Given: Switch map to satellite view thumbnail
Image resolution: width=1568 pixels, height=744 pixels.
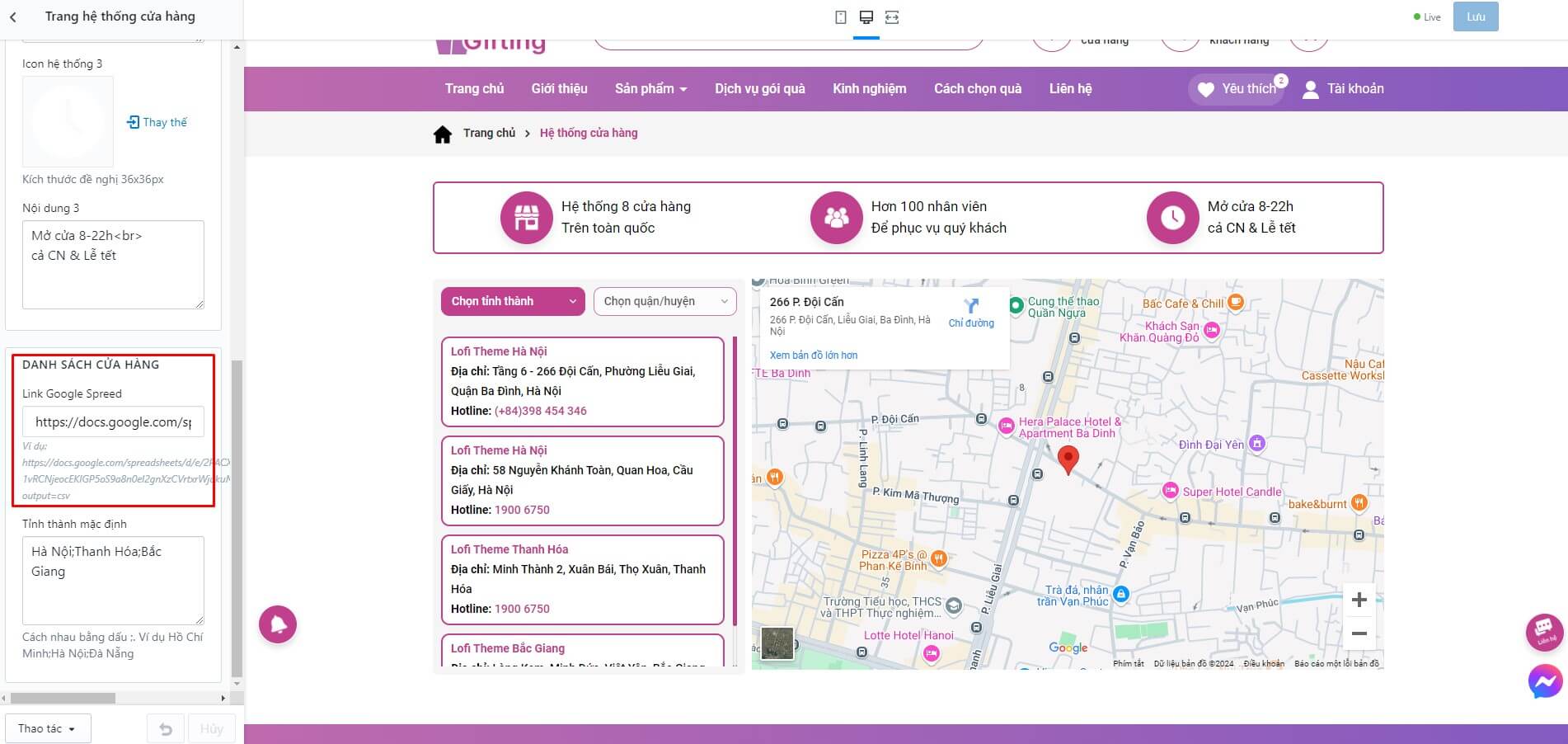Looking at the screenshot, I should [777, 643].
